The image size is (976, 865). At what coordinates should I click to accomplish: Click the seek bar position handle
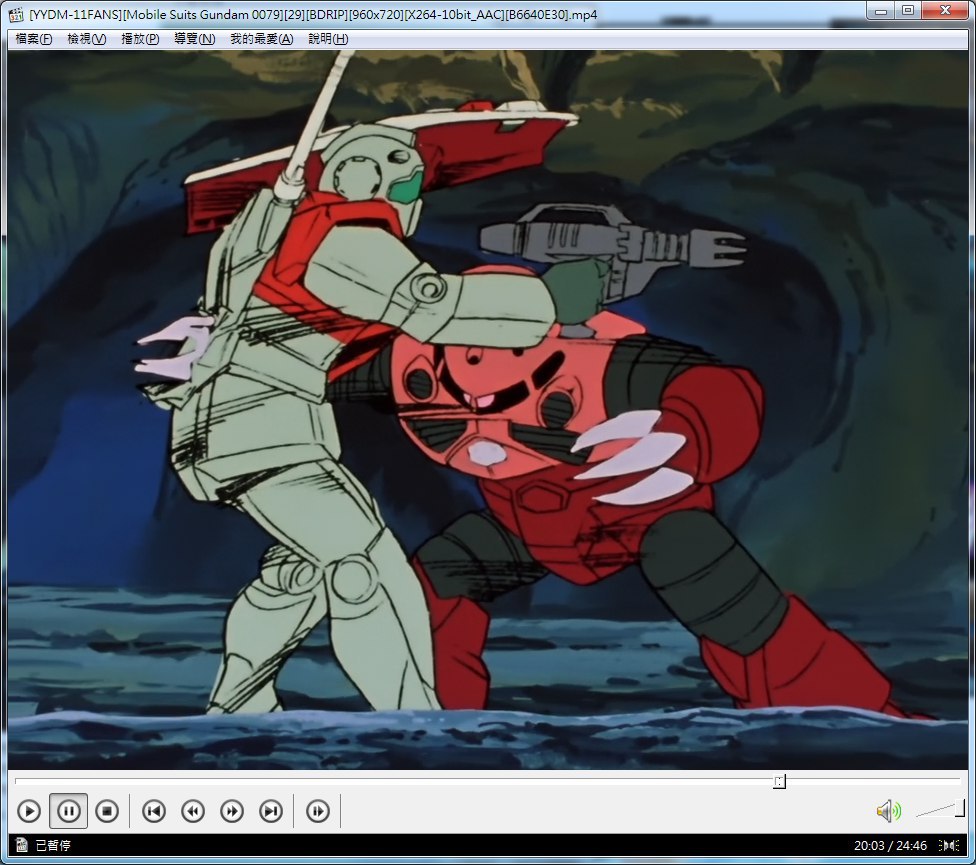(779, 781)
